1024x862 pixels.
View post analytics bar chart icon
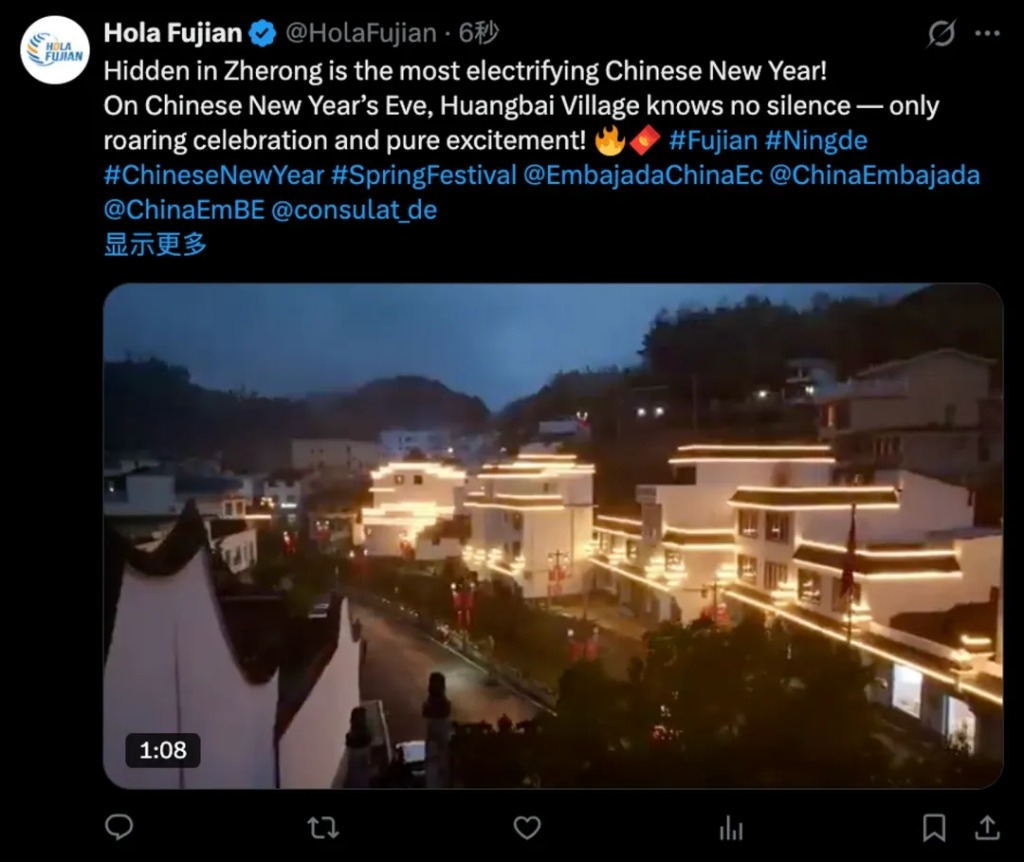731,829
